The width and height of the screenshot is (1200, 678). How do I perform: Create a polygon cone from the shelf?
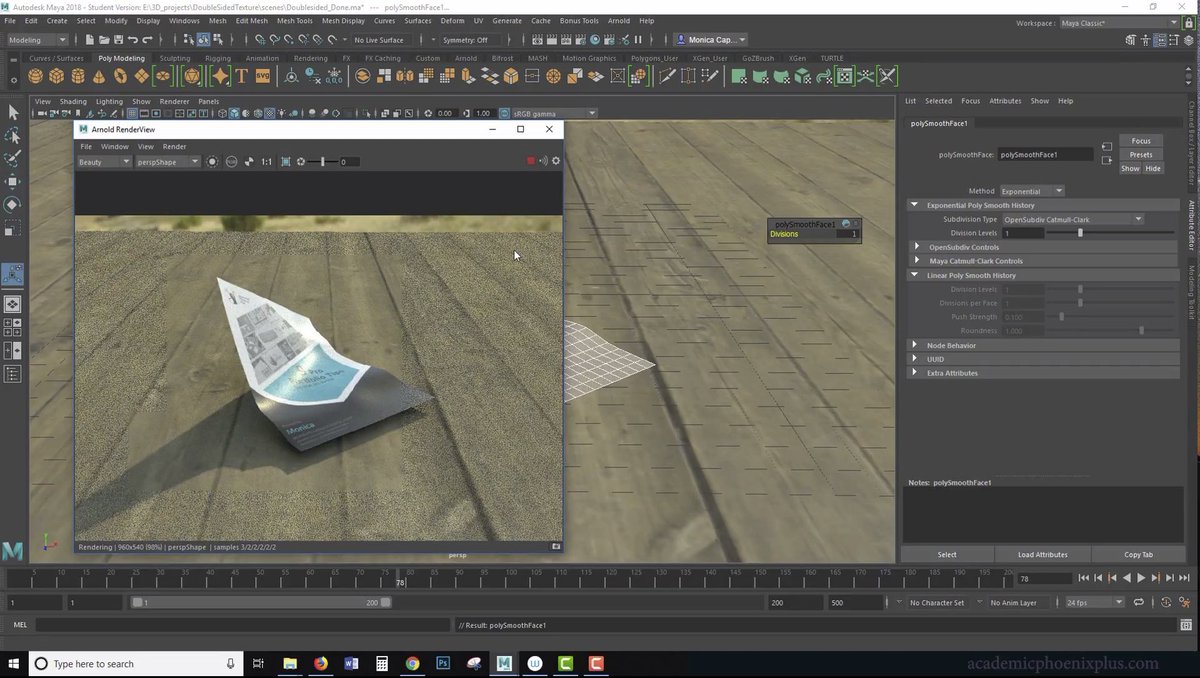click(x=98, y=76)
